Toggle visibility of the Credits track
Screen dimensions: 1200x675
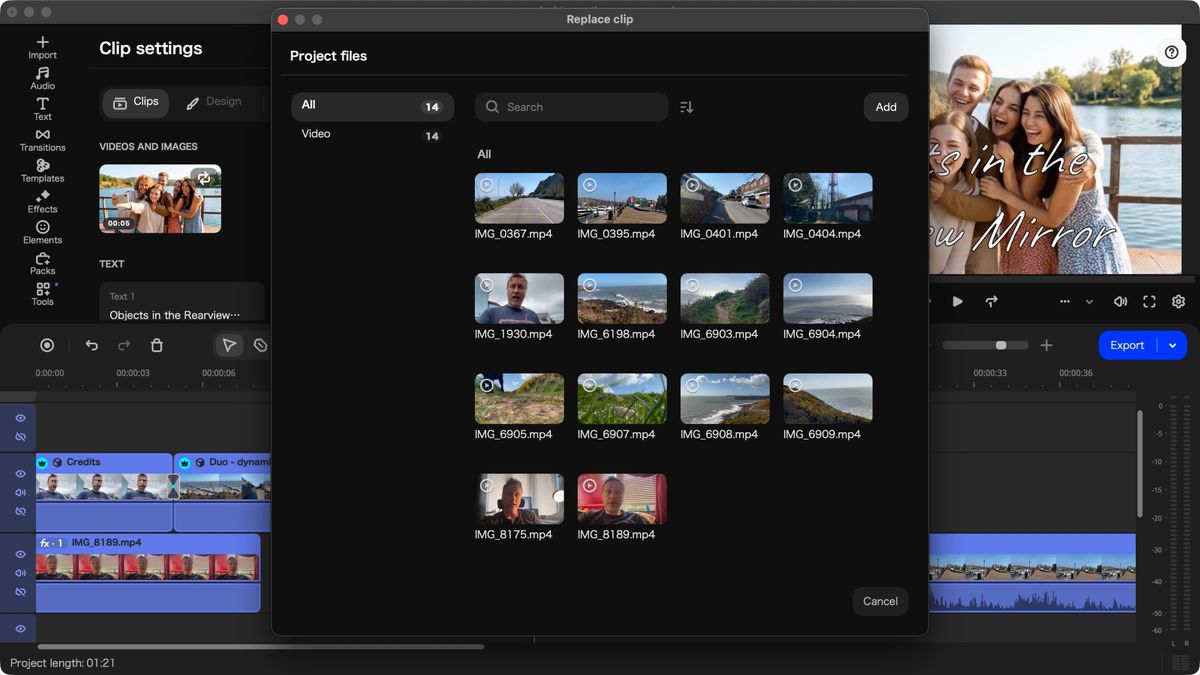click(x=20, y=474)
